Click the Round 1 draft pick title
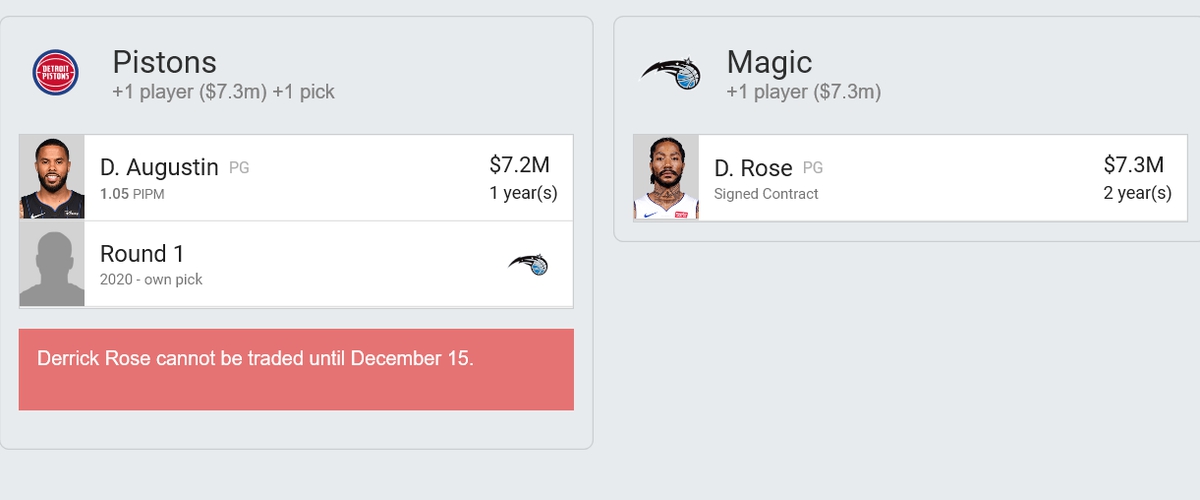The height and width of the screenshot is (500, 1200). click(x=142, y=253)
